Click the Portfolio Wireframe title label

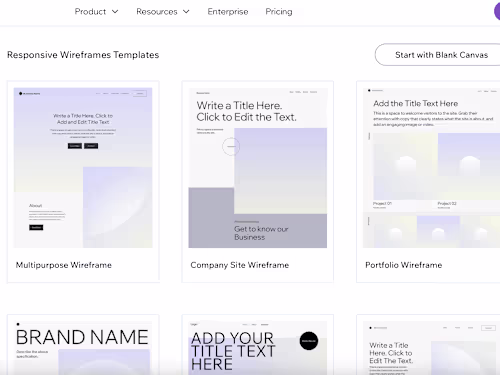pos(404,265)
